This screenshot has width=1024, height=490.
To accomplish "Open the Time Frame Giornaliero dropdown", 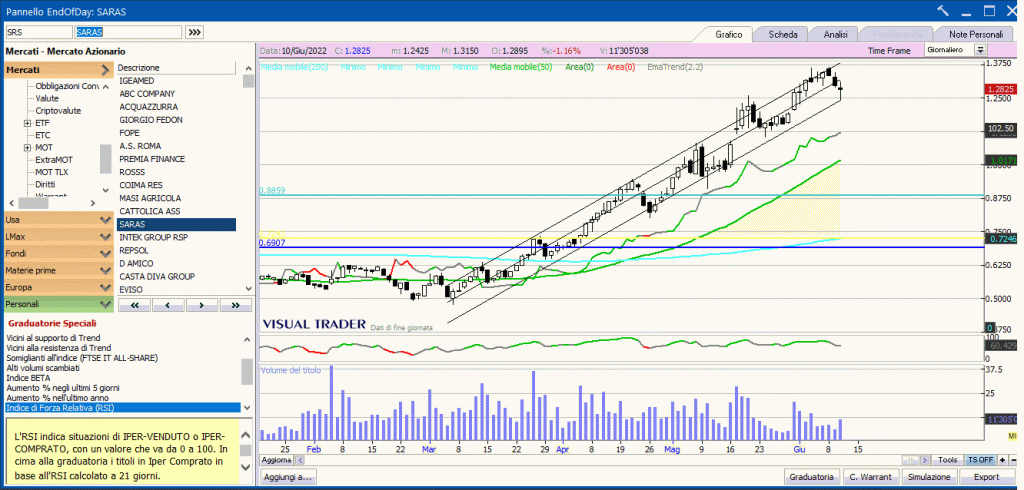I will tap(980, 50).
